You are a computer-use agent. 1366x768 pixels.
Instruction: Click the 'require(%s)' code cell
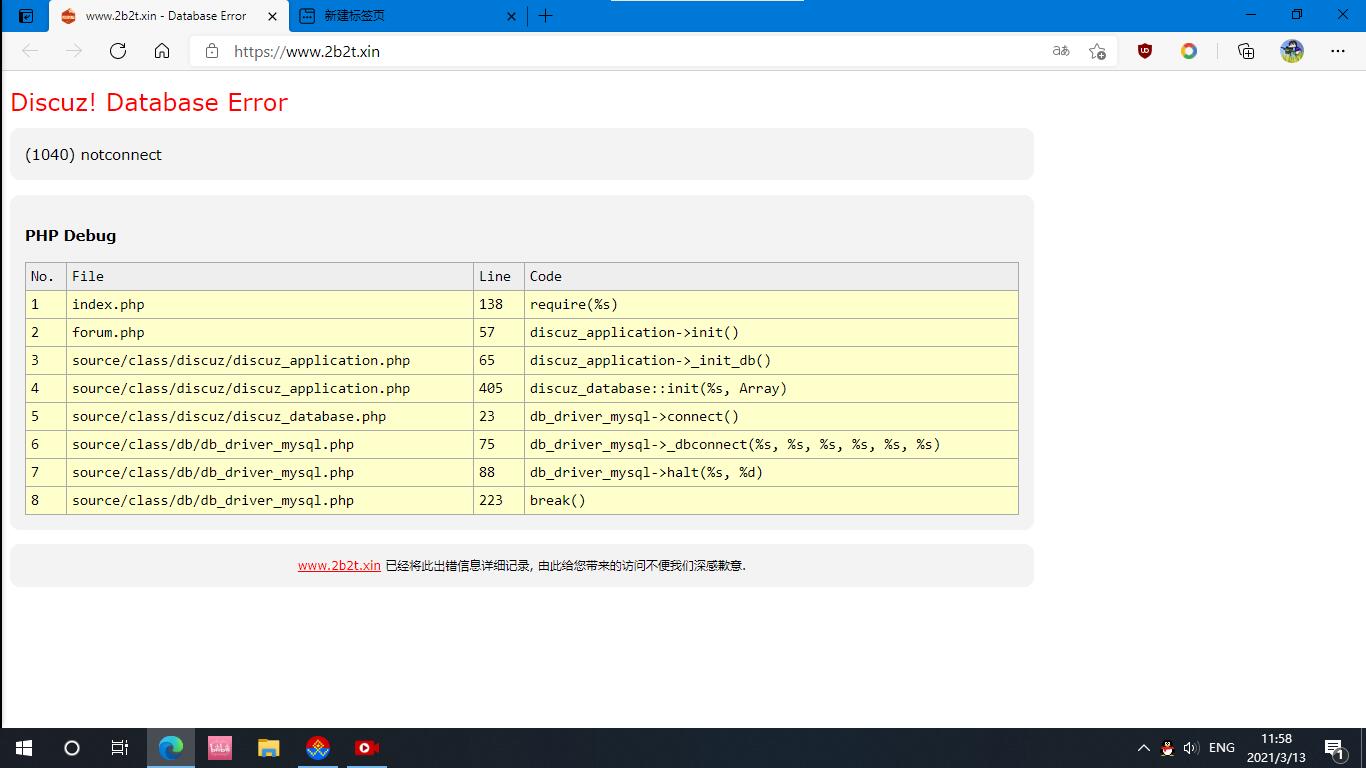(x=771, y=304)
